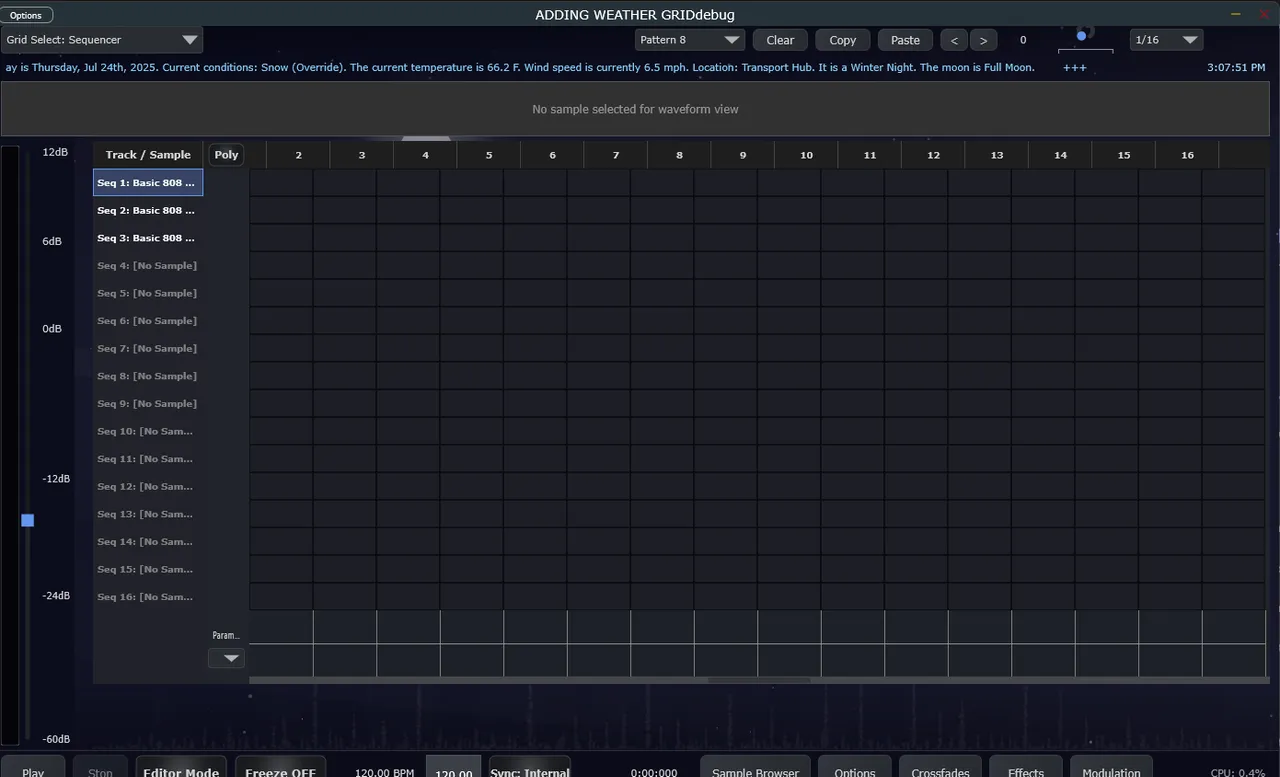Go to the previous pattern with left arrow
1280x777 pixels.
click(954, 40)
